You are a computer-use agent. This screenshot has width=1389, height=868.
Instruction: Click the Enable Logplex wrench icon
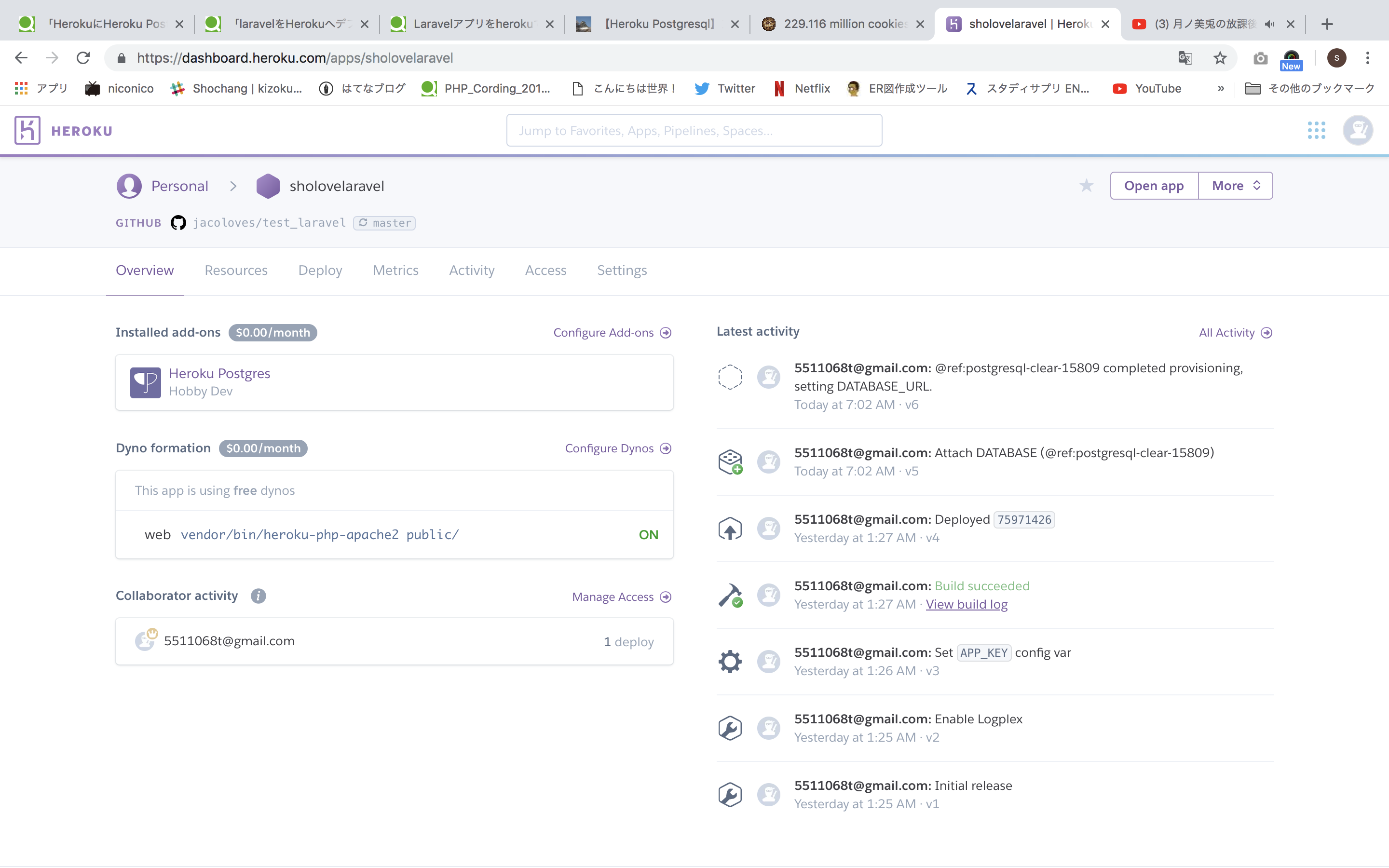click(x=729, y=727)
